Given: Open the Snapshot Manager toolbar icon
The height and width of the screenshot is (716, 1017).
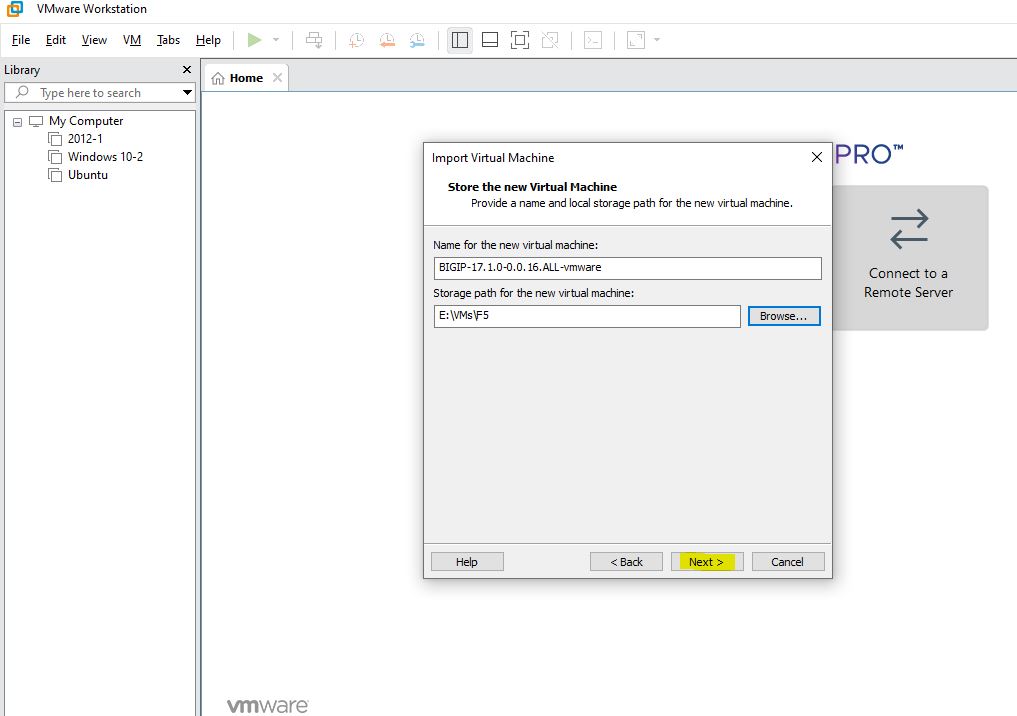Looking at the screenshot, I should [x=417, y=40].
